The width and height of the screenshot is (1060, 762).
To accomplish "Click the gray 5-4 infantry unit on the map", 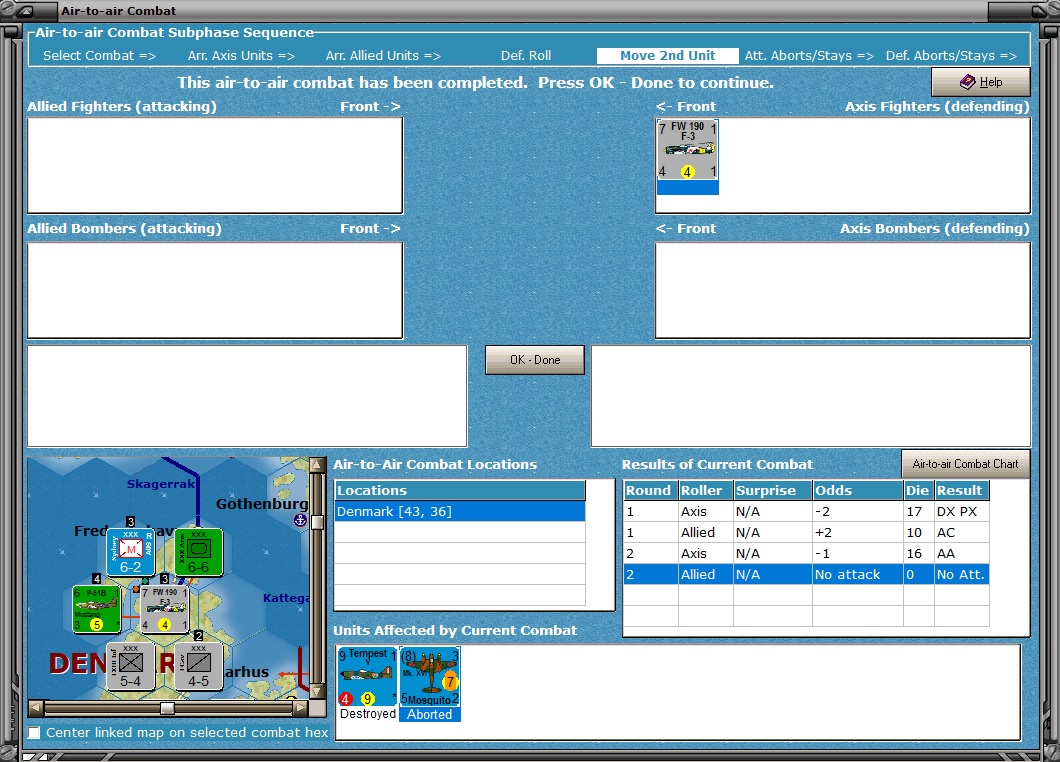I will [130, 666].
